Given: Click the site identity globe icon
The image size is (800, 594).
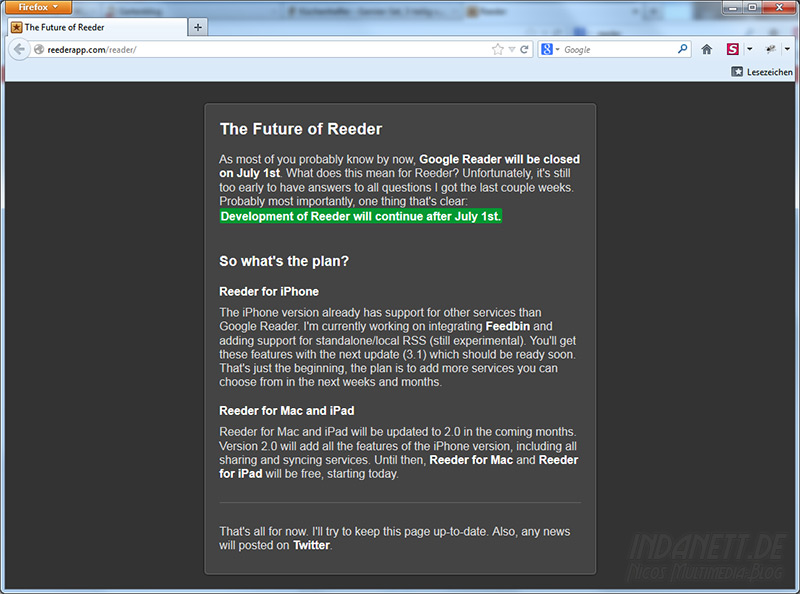Looking at the screenshot, I should pos(39,50).
